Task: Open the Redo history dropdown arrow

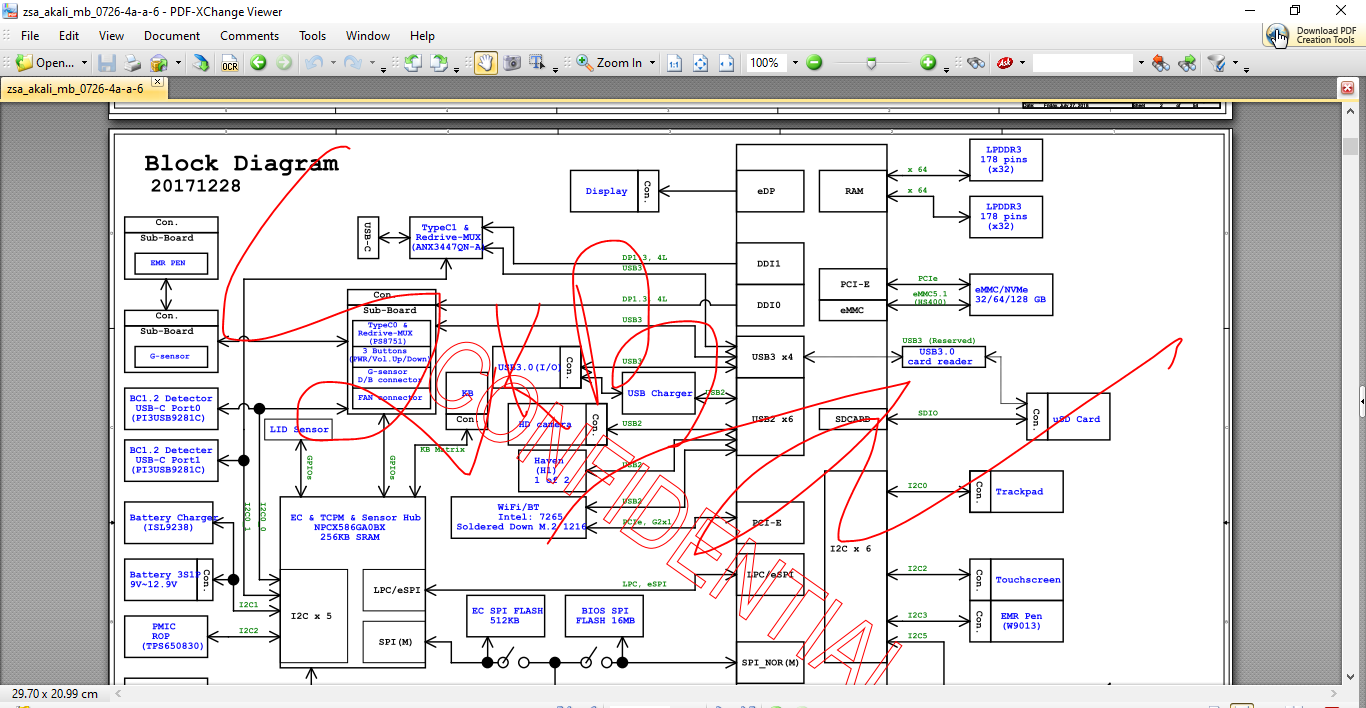Action: pyautogui.click(x=371, y=63)
